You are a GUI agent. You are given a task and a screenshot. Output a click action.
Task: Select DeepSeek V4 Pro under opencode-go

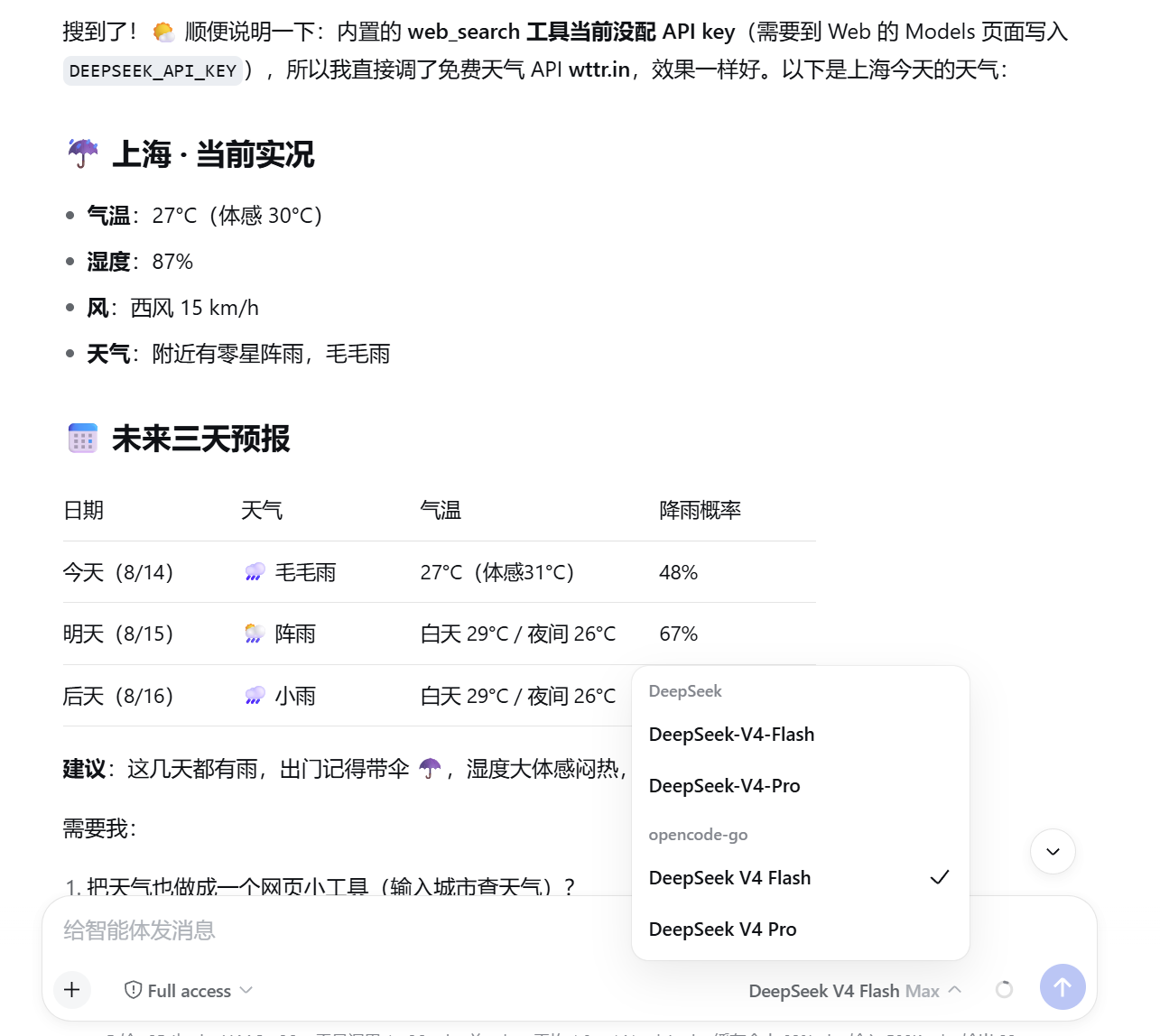(800, 930)
